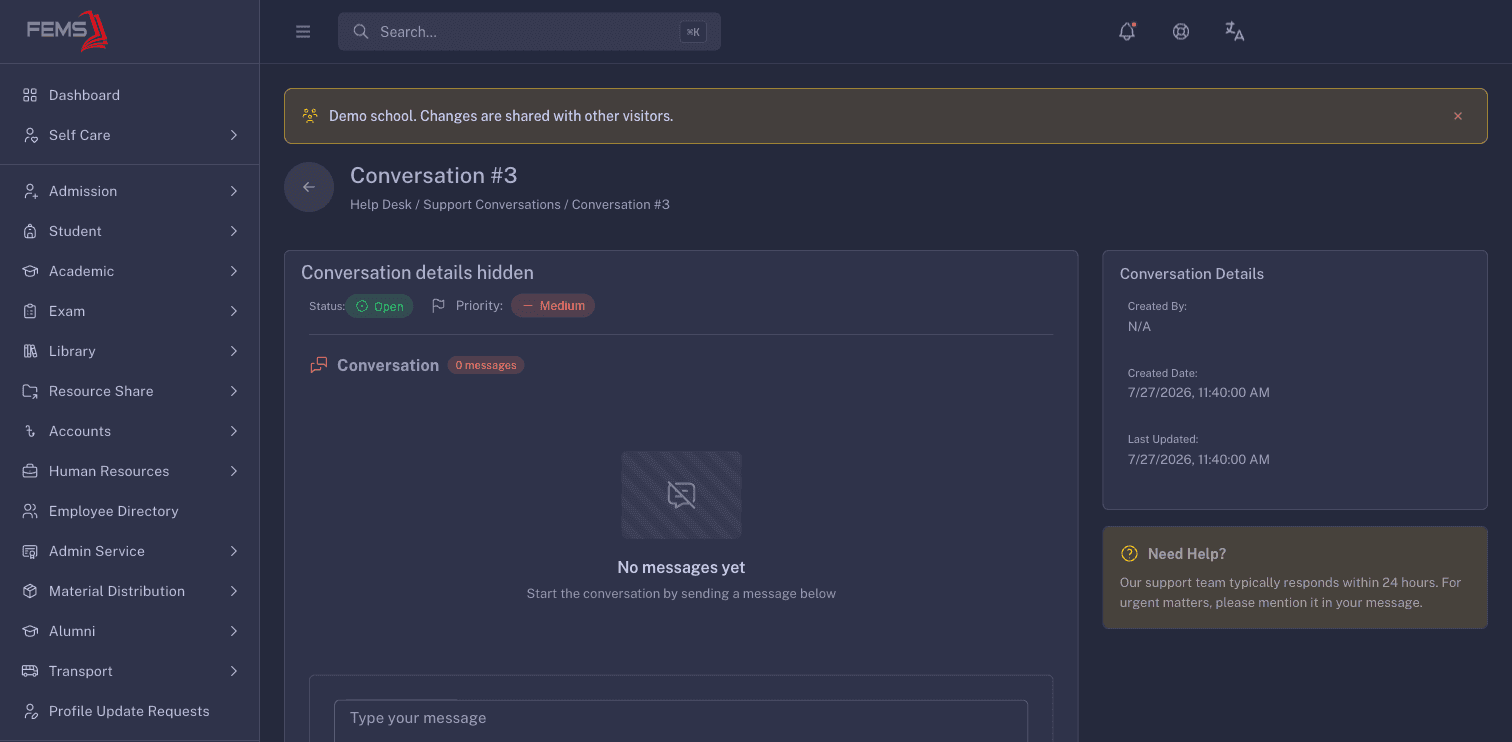Click the No messages yet text
1512x742 pixels.
click(681, 567)
